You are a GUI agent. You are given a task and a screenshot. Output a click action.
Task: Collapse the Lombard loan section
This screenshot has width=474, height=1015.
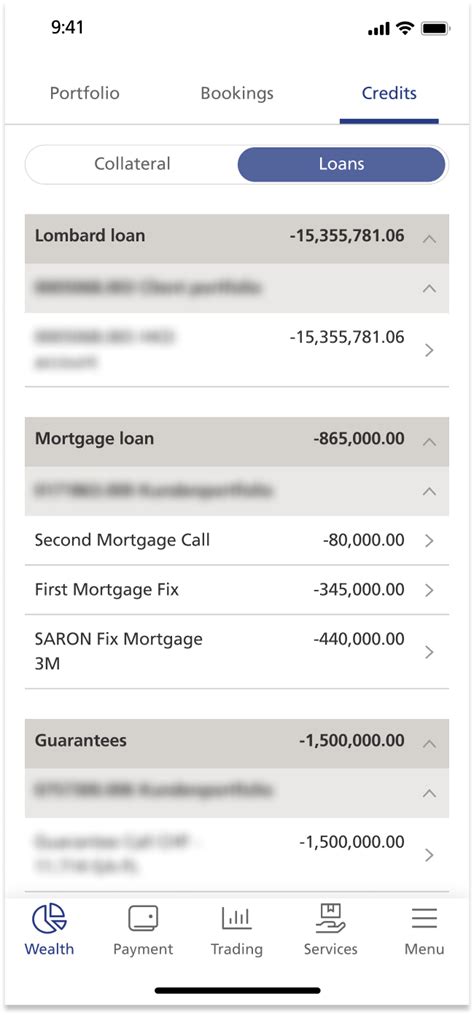click(429, 239)
